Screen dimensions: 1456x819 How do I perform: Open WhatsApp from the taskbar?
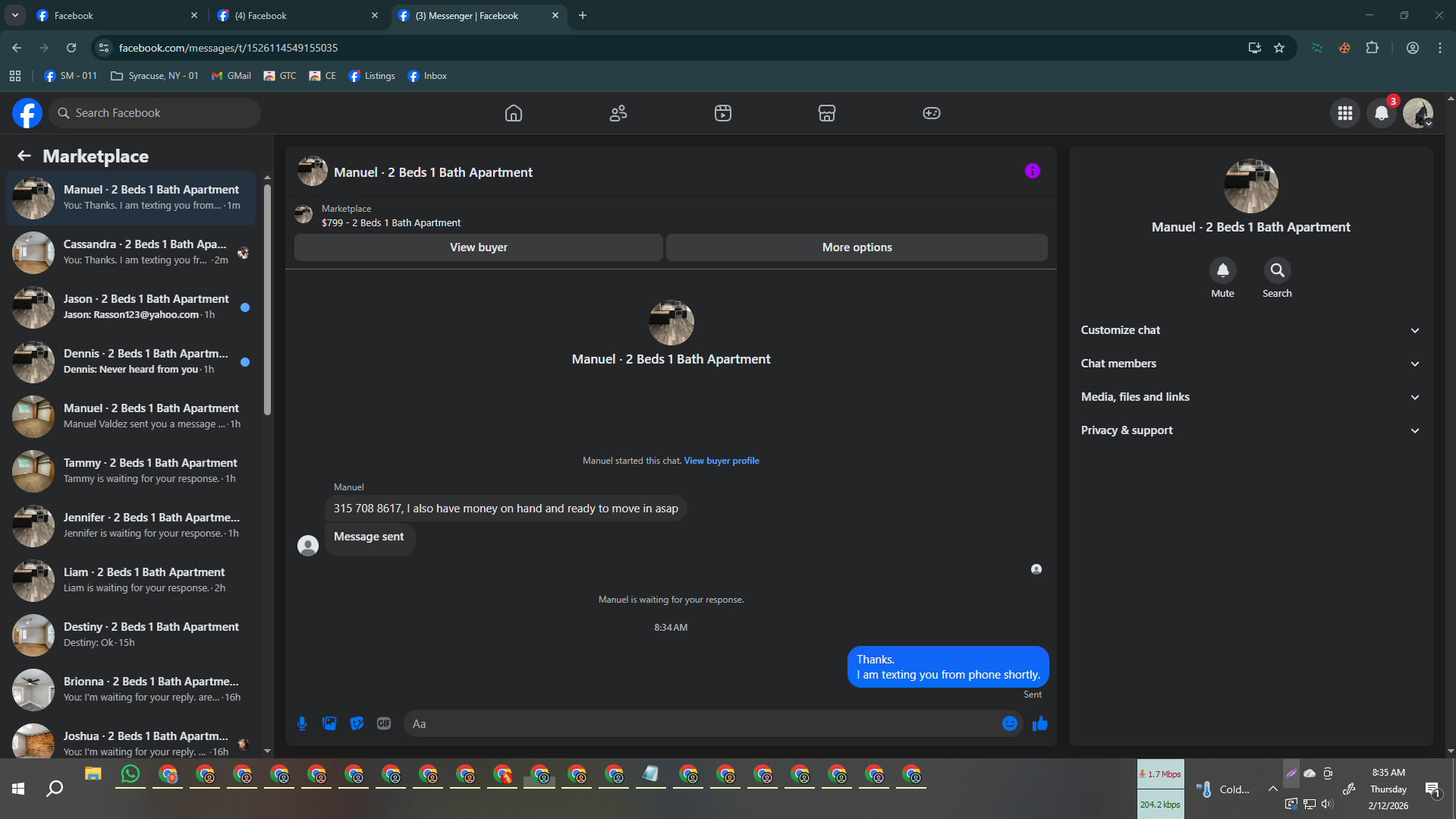tap(131, 774)
